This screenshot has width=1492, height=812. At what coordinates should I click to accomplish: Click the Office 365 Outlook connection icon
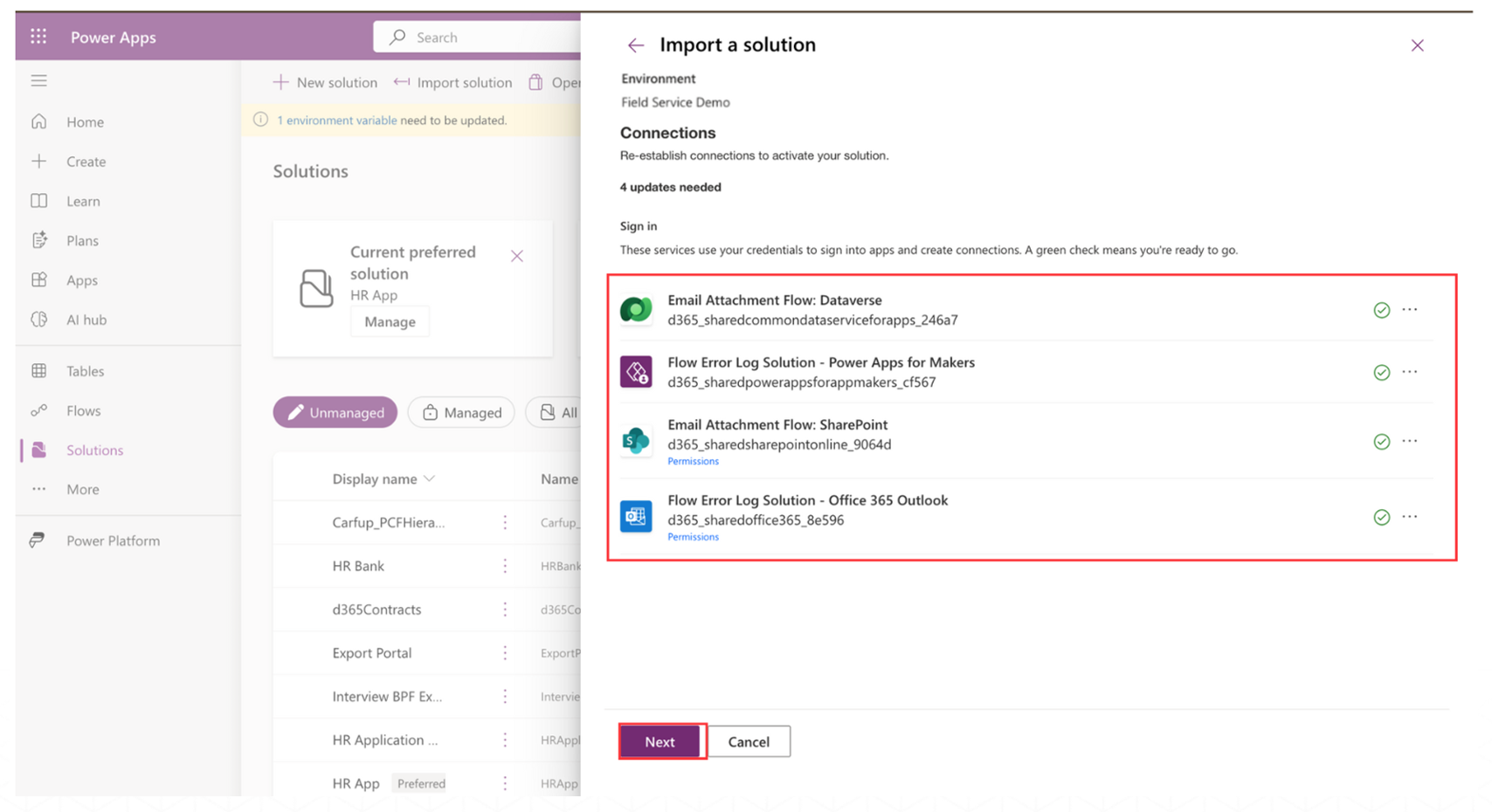(636, 517)
